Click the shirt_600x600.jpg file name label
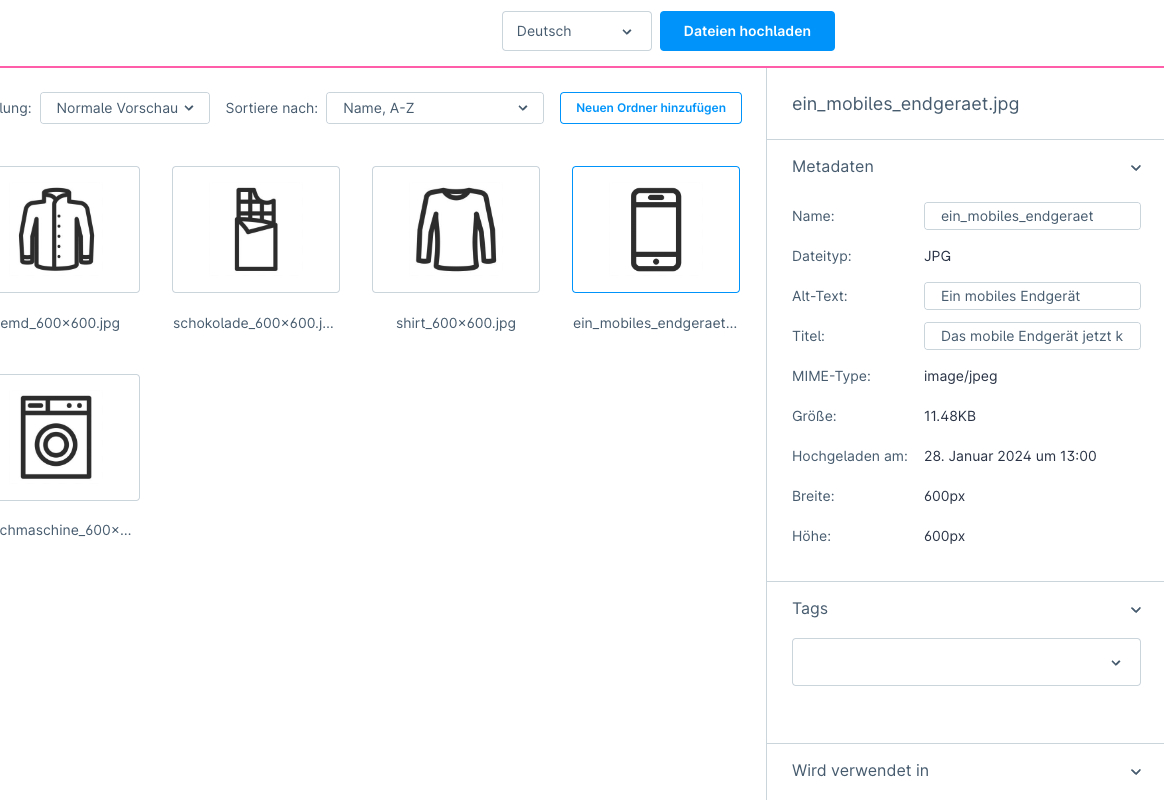 455,323
